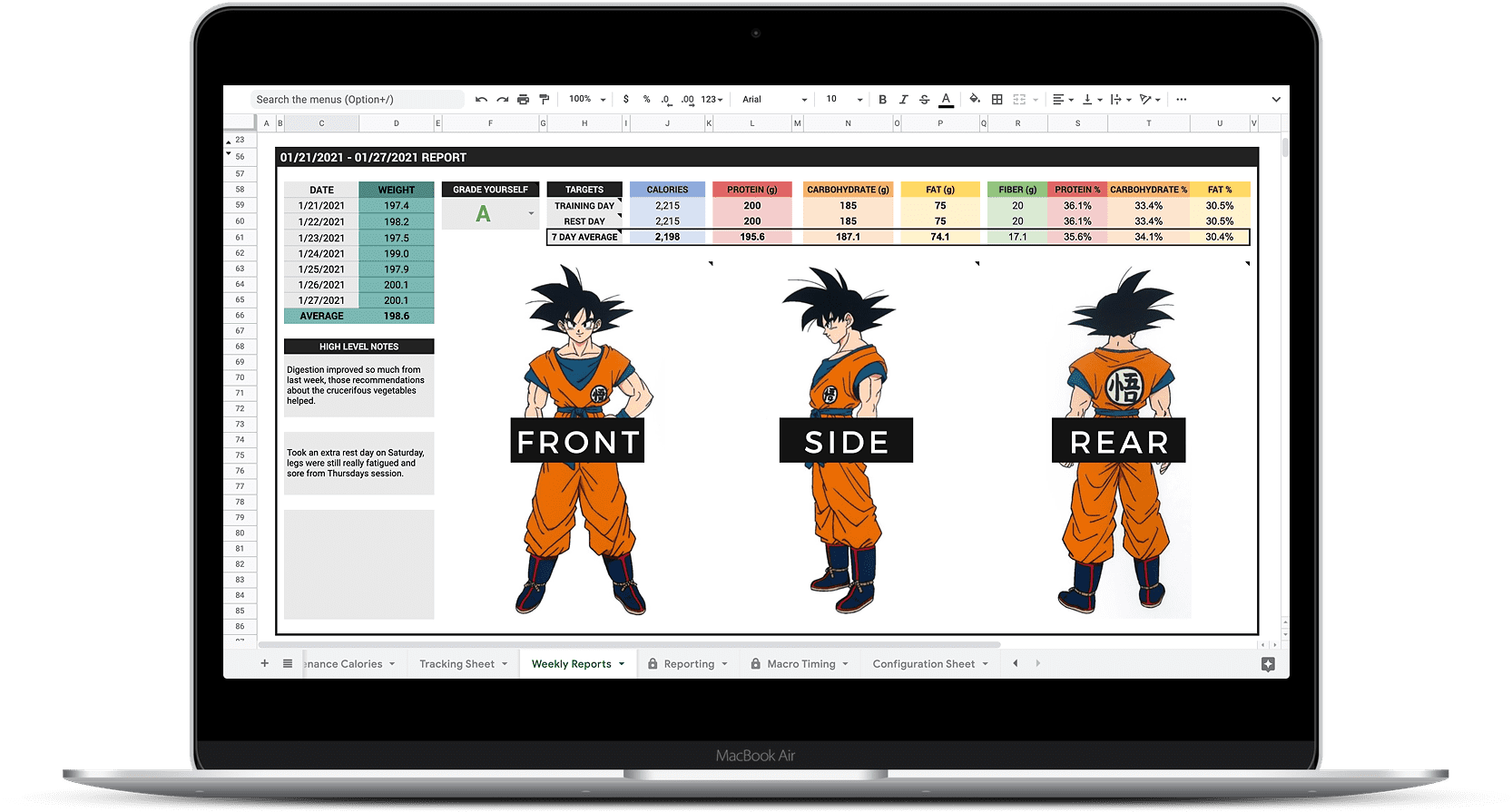Screen dimensions: 1512x812
Task: Click the Explore button in bottom corner
Action: coord(1268,664)
